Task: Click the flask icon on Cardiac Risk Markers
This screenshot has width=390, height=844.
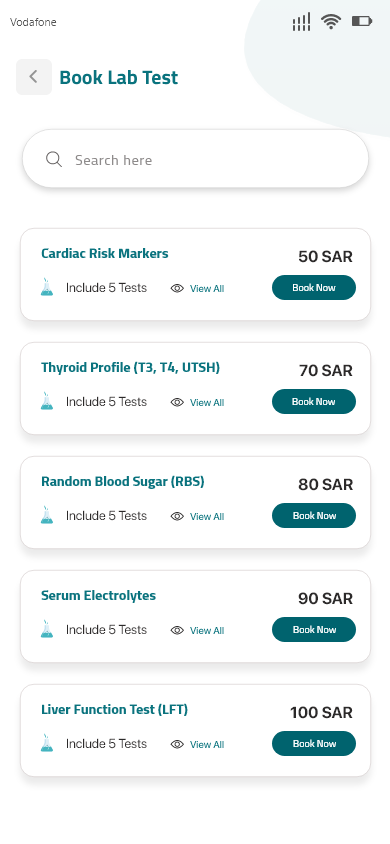Action: point(47,287)
